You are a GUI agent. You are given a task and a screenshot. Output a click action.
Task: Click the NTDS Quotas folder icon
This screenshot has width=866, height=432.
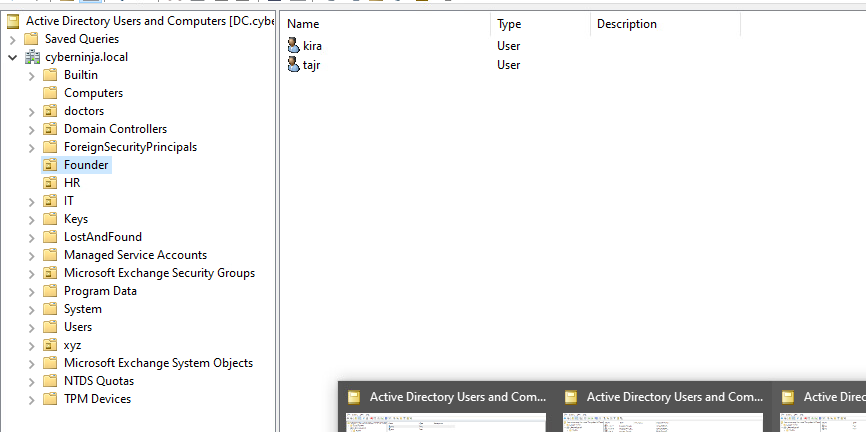pyautogui.click(x=50, y=381)
